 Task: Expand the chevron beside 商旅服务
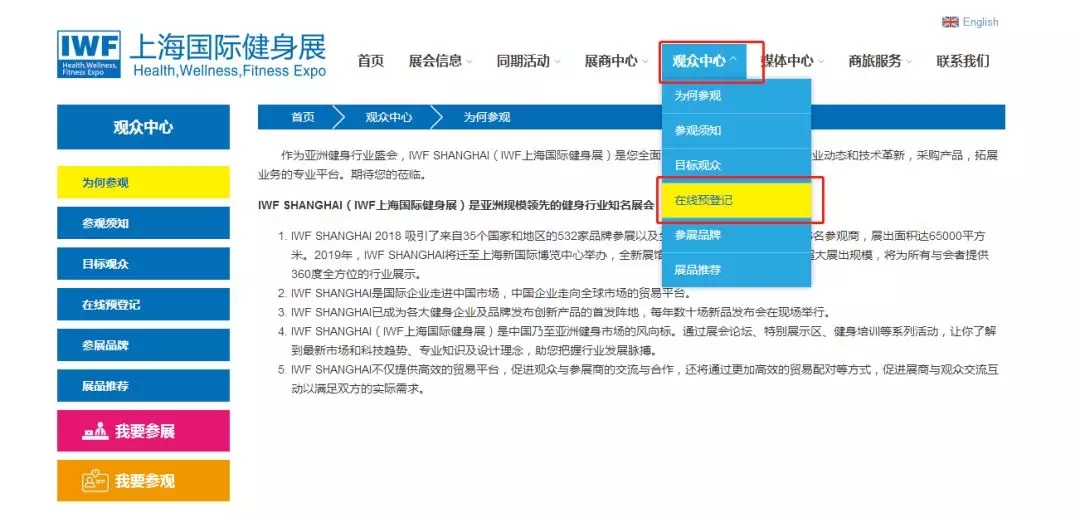point(908,62)
